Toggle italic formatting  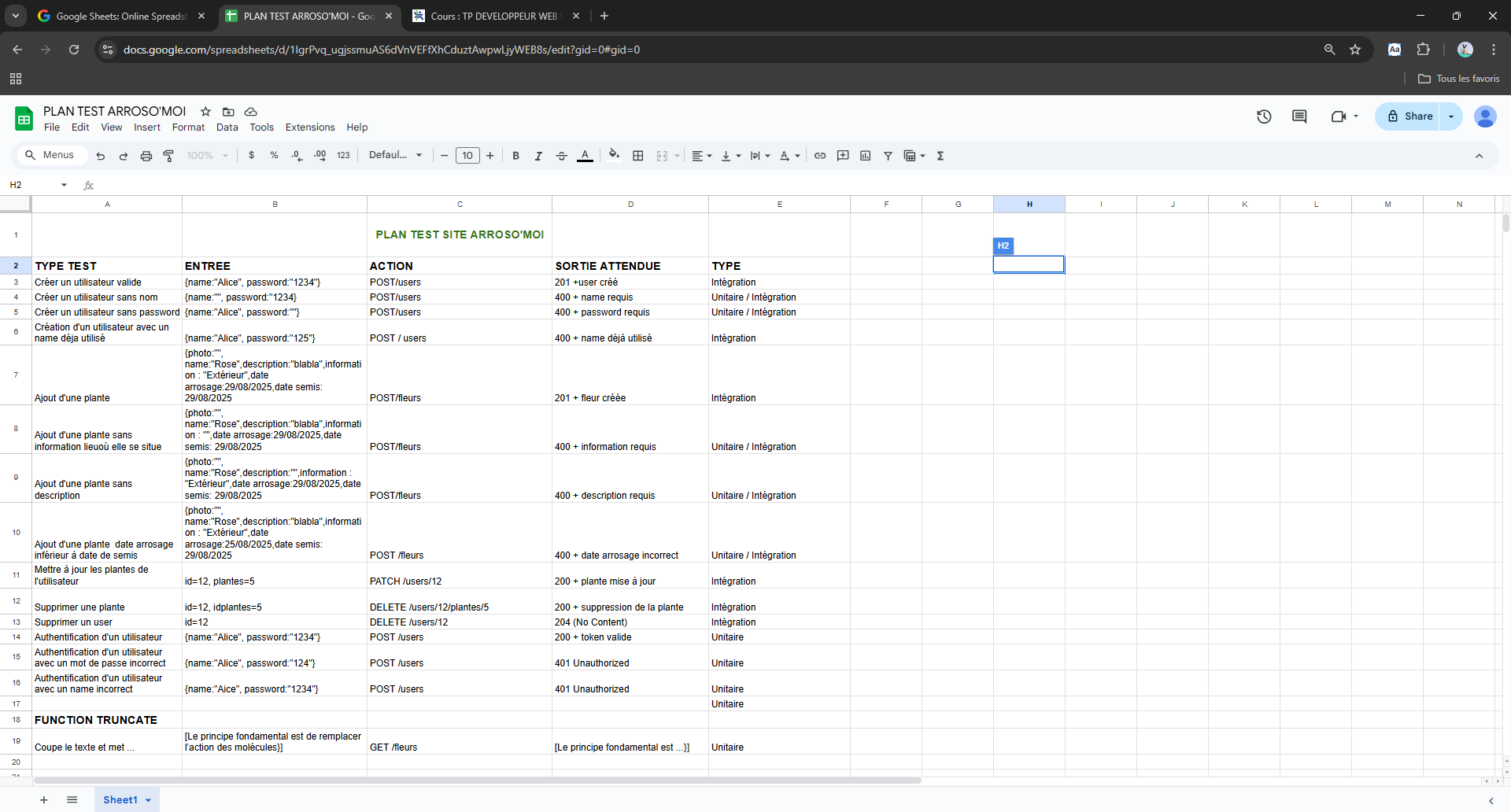click(538, 156)
